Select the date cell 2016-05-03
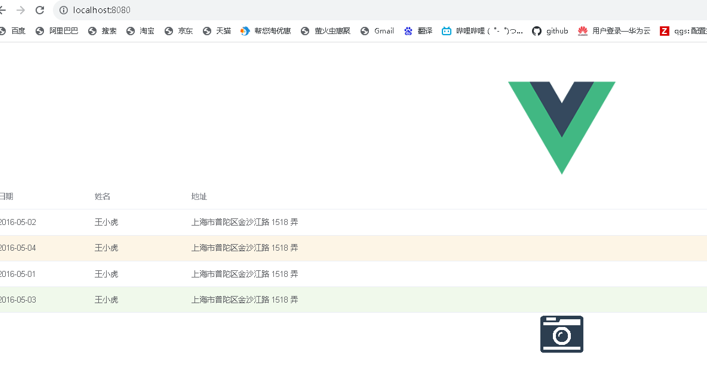Screen dimensions: 707x371 [x=18, y=299]
